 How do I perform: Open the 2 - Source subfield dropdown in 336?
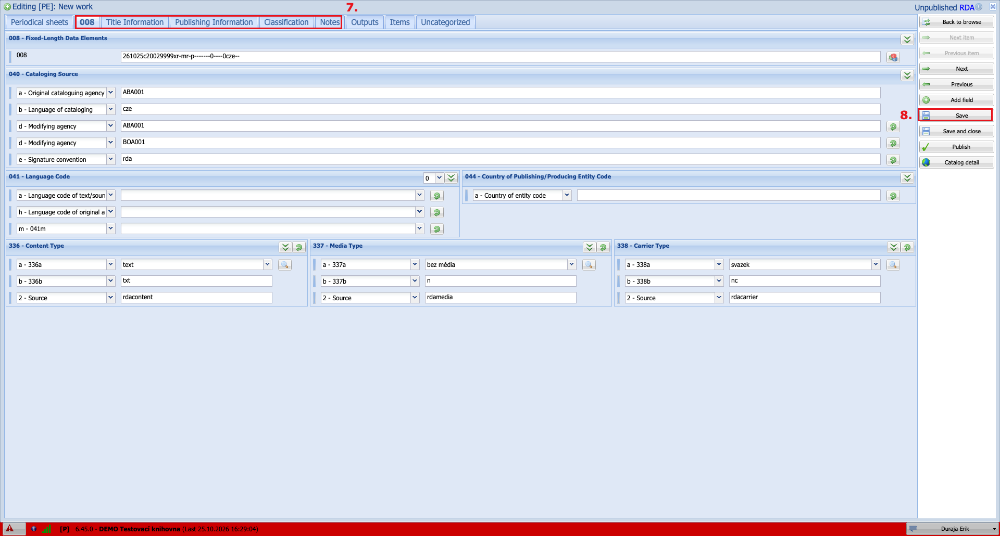pos(110,297)
